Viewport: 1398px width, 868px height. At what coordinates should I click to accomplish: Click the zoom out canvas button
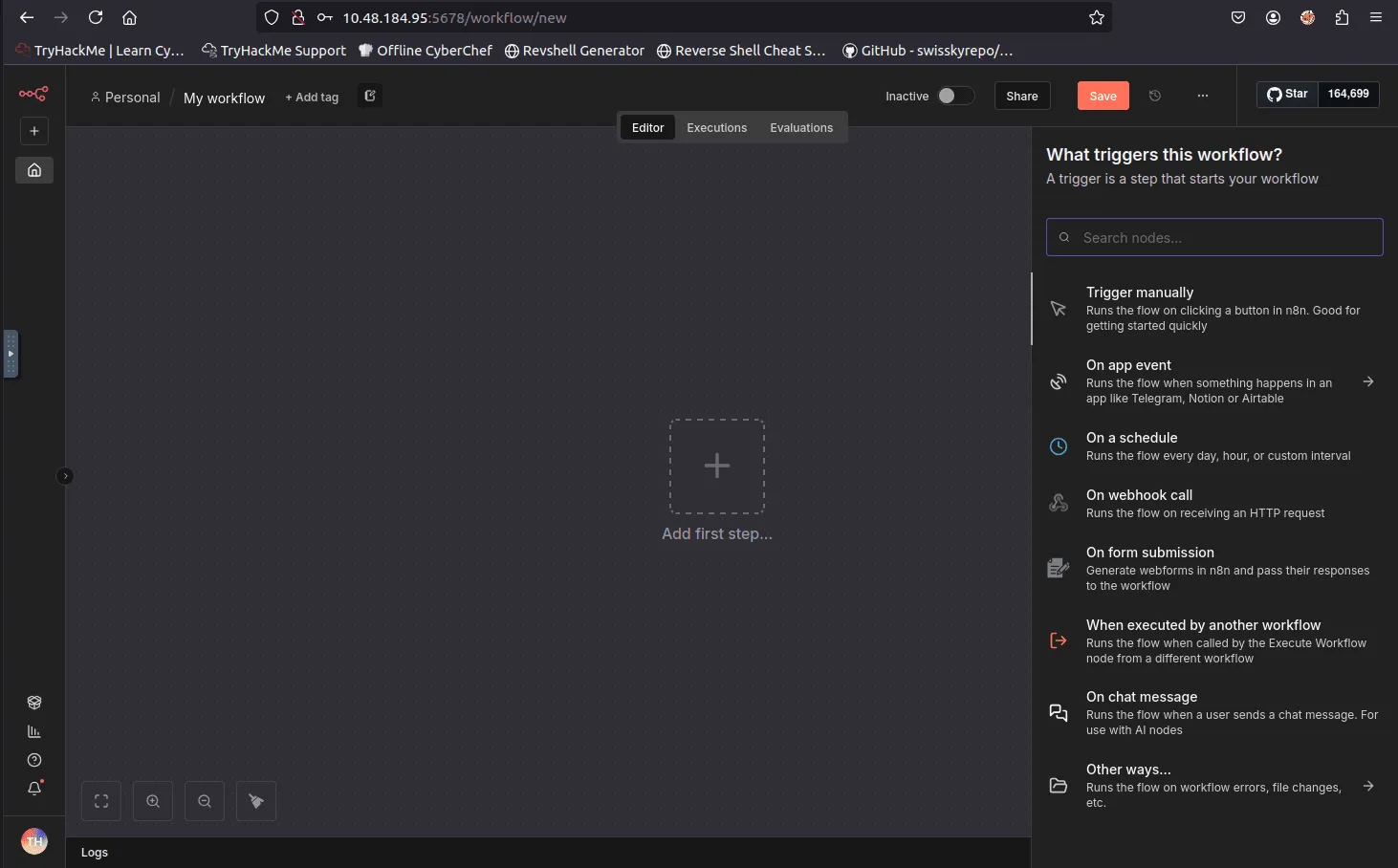click(x=205, y=801)
